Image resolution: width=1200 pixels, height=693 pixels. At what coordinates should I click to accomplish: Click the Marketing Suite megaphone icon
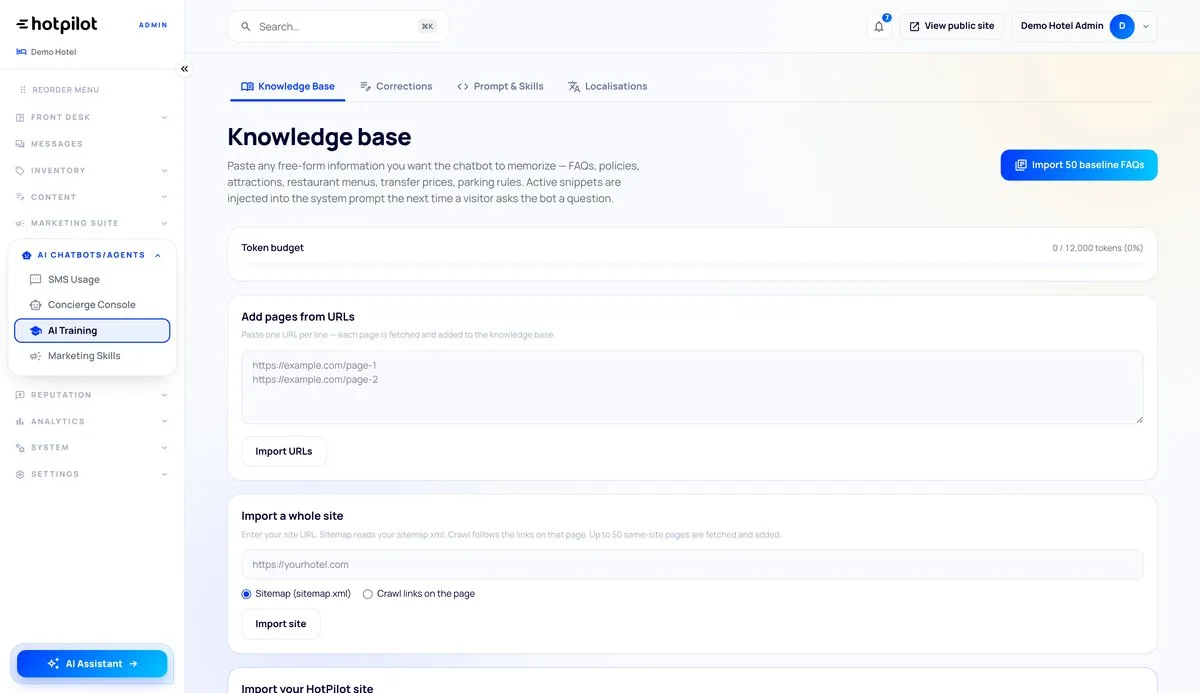point(20,223)
